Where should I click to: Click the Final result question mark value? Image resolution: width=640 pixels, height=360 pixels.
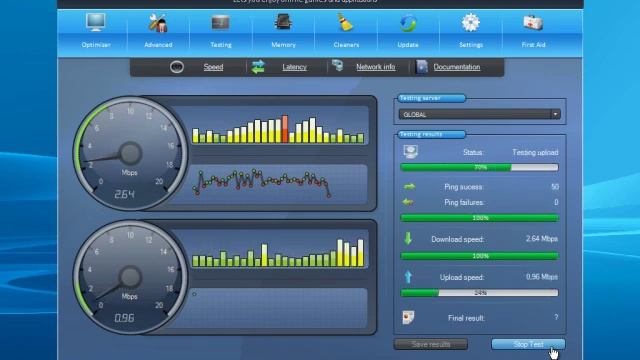(x=556, y=317)
